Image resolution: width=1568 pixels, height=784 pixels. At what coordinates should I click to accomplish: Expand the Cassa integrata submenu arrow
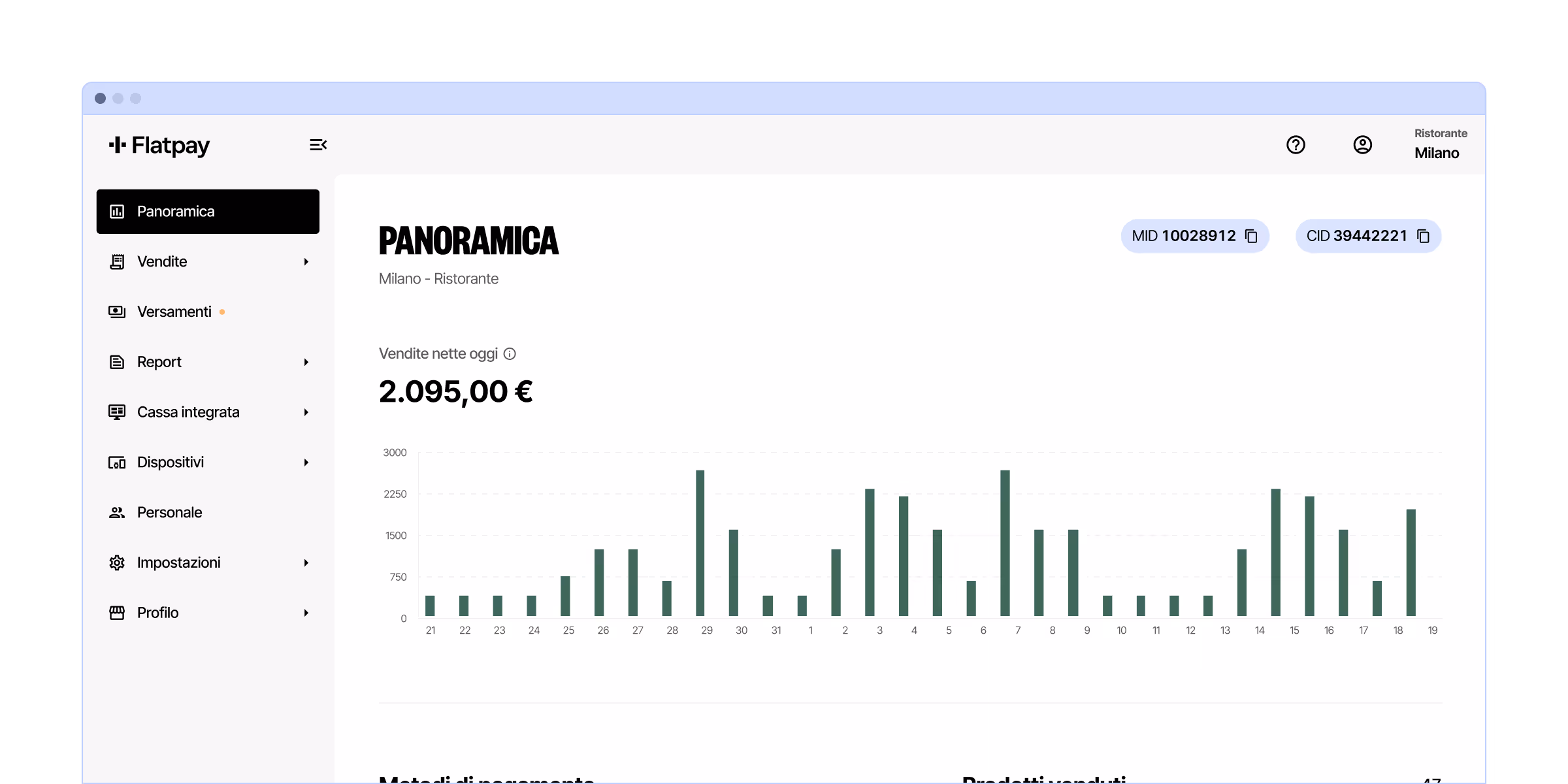pos(306,412)
